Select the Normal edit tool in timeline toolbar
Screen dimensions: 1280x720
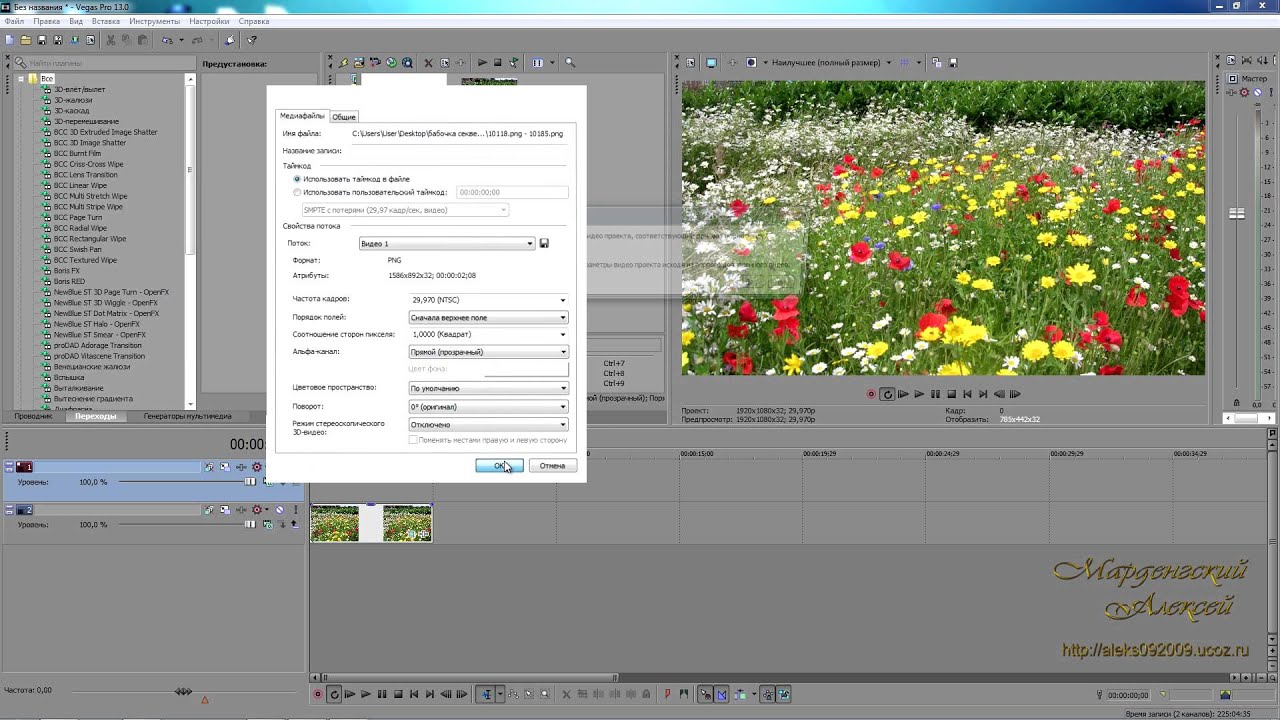coord(487,694)
